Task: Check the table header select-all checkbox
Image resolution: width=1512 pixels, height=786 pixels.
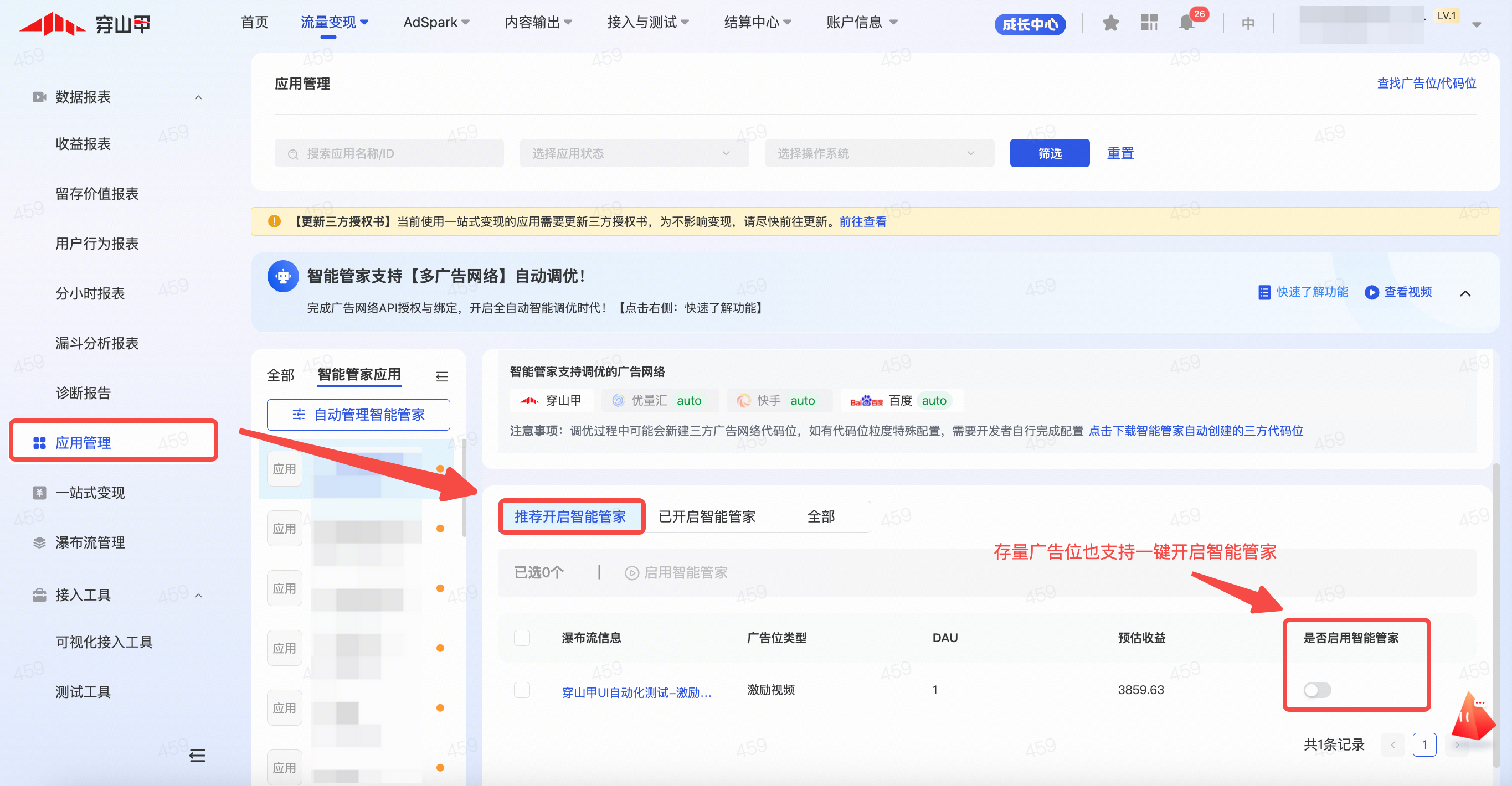Action: pos(522,638)
